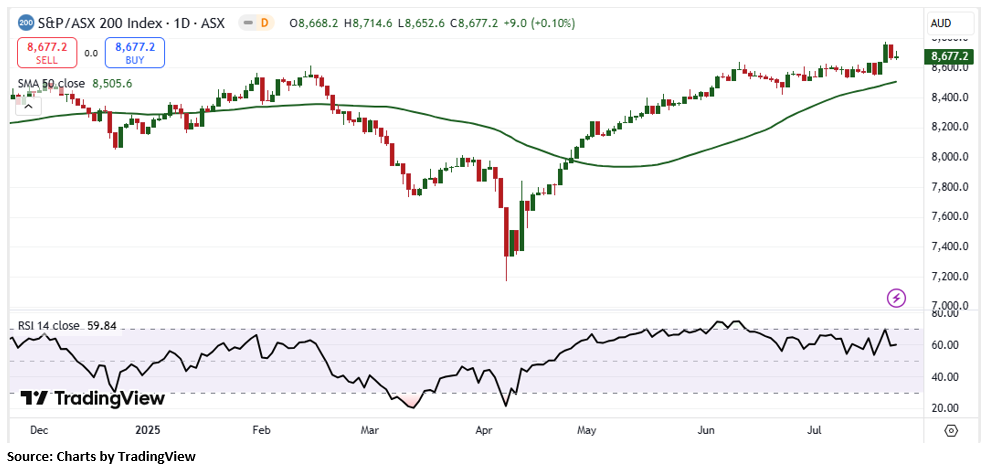Click the high price H8,714.6
The image size is (987, 475).
point(367,23)
